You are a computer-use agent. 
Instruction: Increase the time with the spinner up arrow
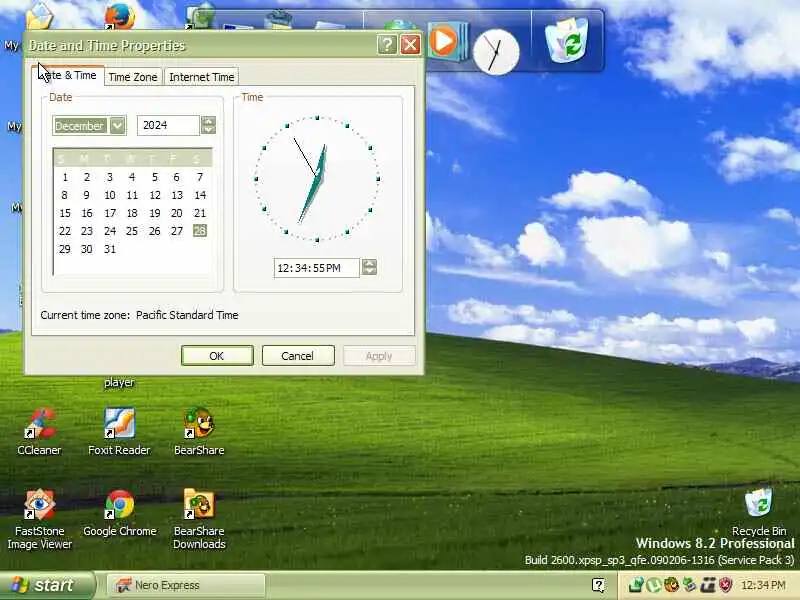[369, 263]
